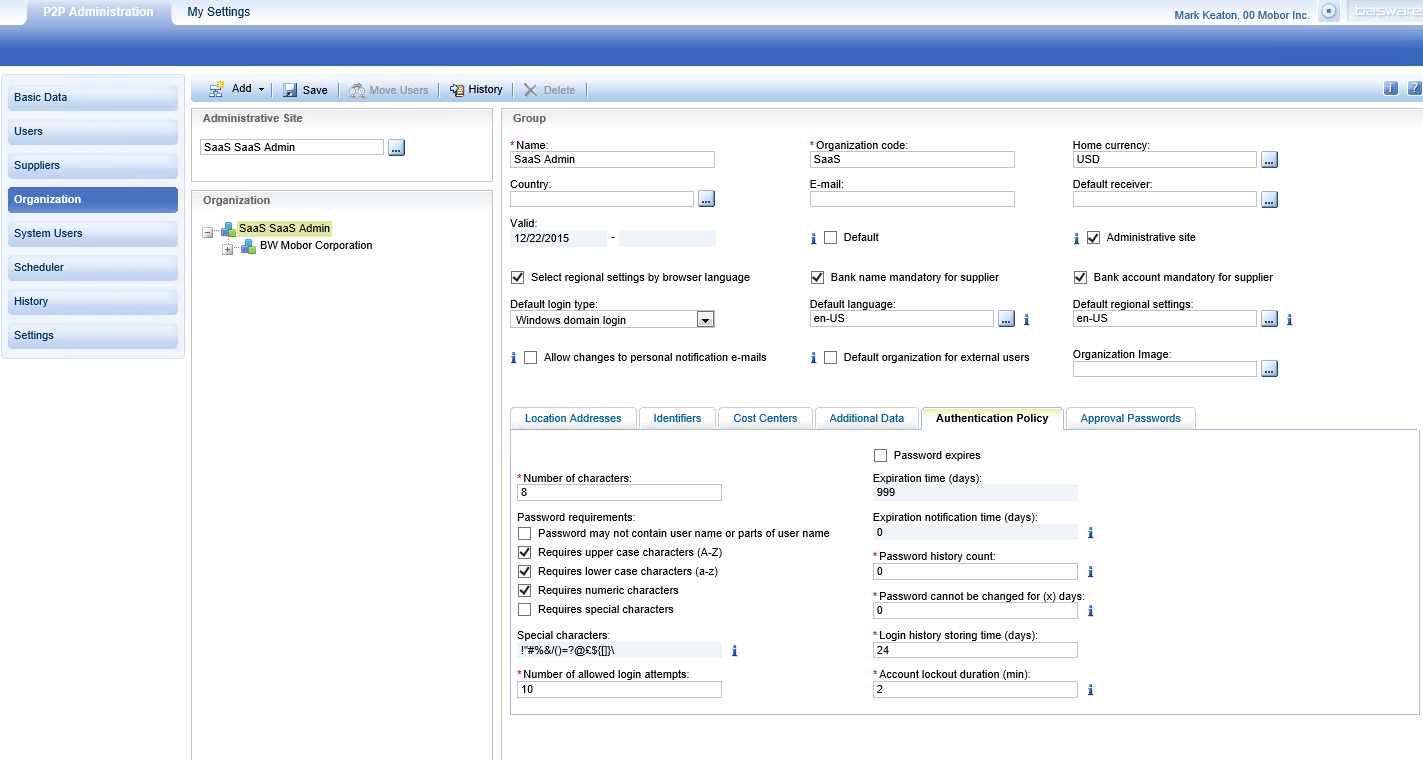Image resolution: width=1423 pixels, height=760 pixels.
Task: Open the Default login type dropdown
Action: [x=705, y=319]
